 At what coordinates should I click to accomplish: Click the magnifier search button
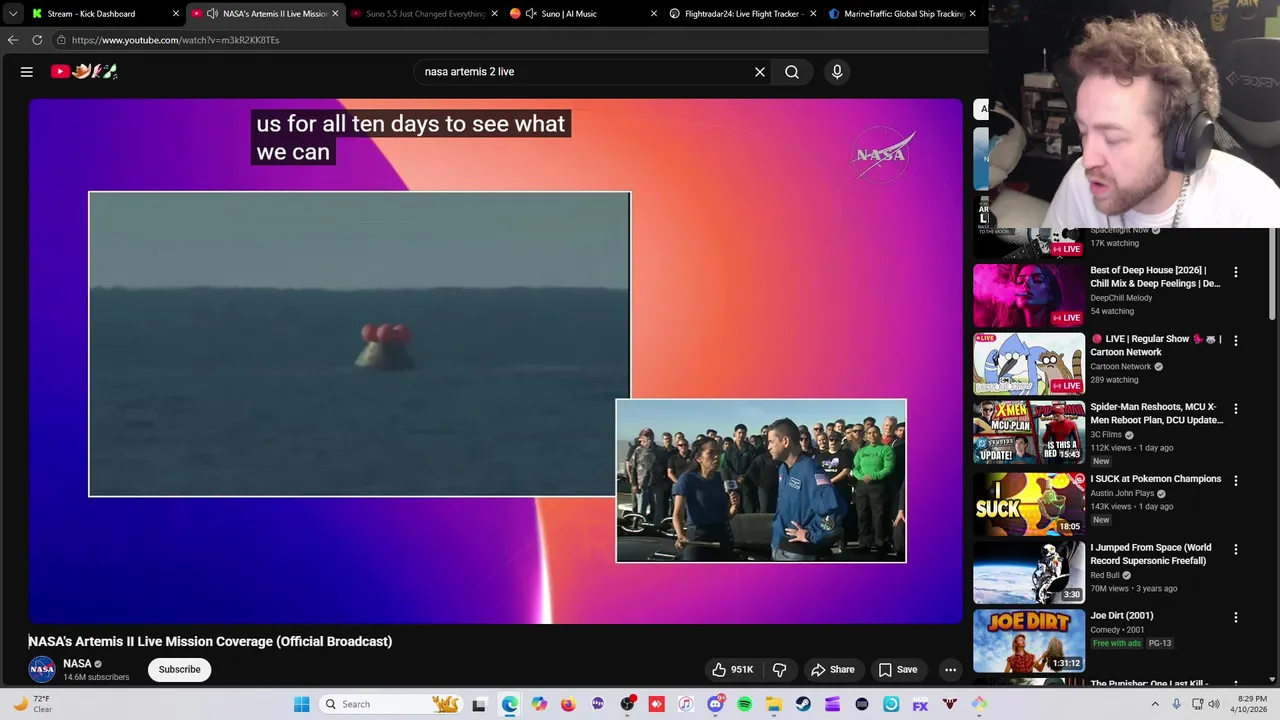tap(792, 72)
